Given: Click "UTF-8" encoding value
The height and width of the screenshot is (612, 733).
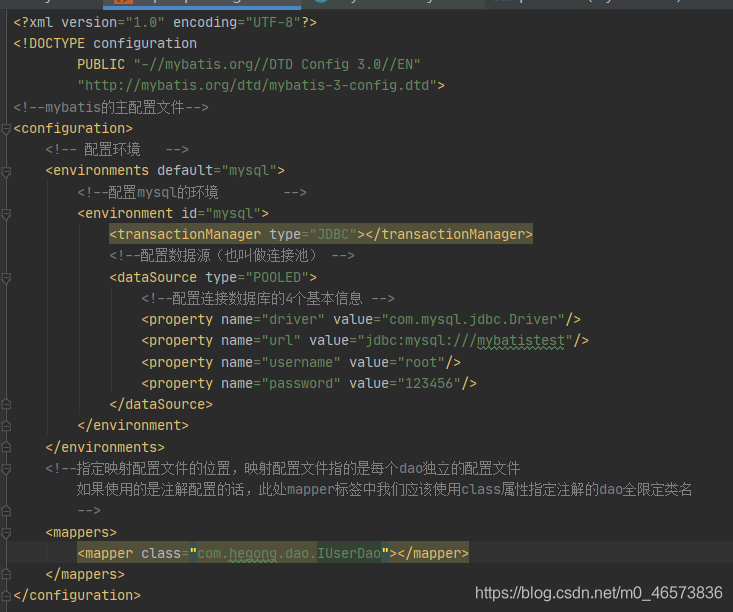Looking at the screenshot, I should pyautogui.click(x=273, y=22).
